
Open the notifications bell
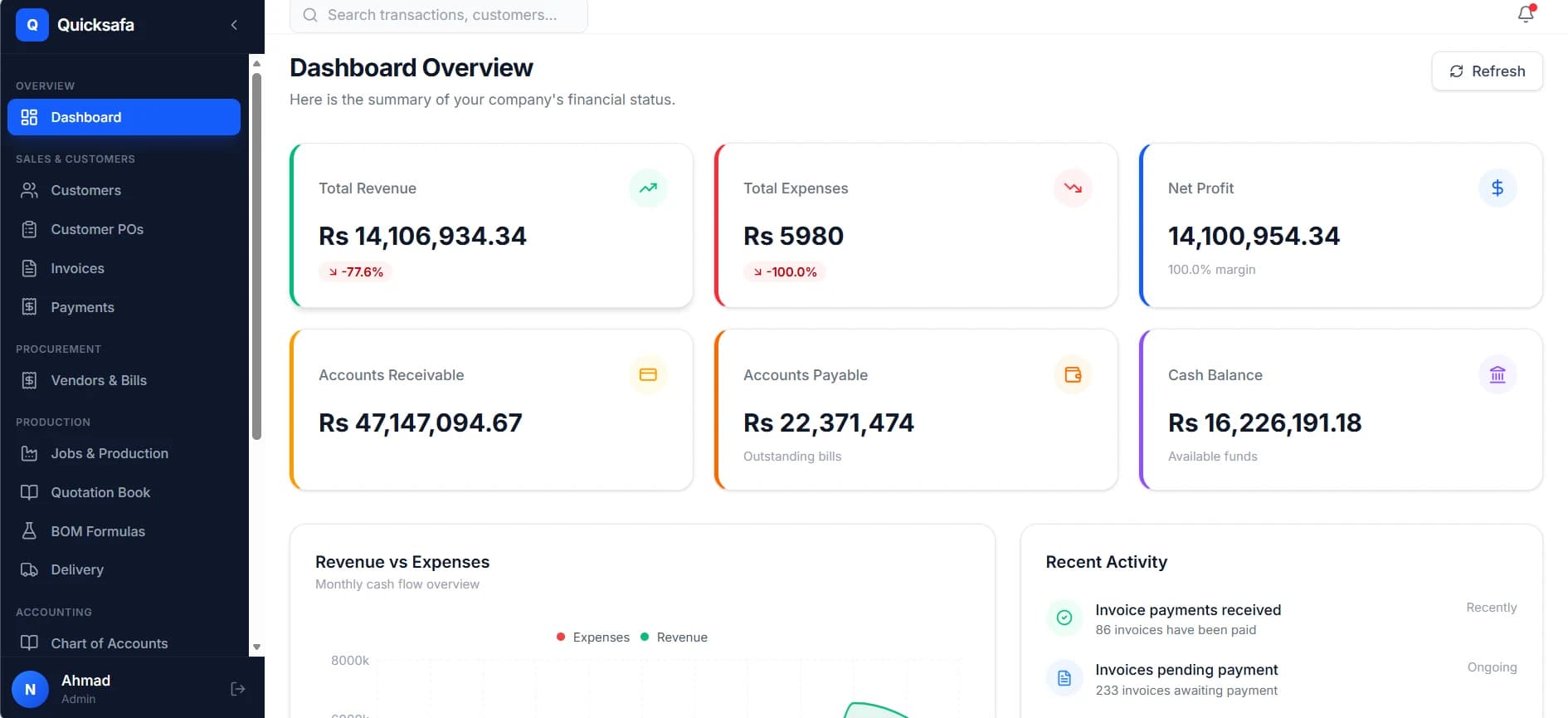tap(1526, 14)
